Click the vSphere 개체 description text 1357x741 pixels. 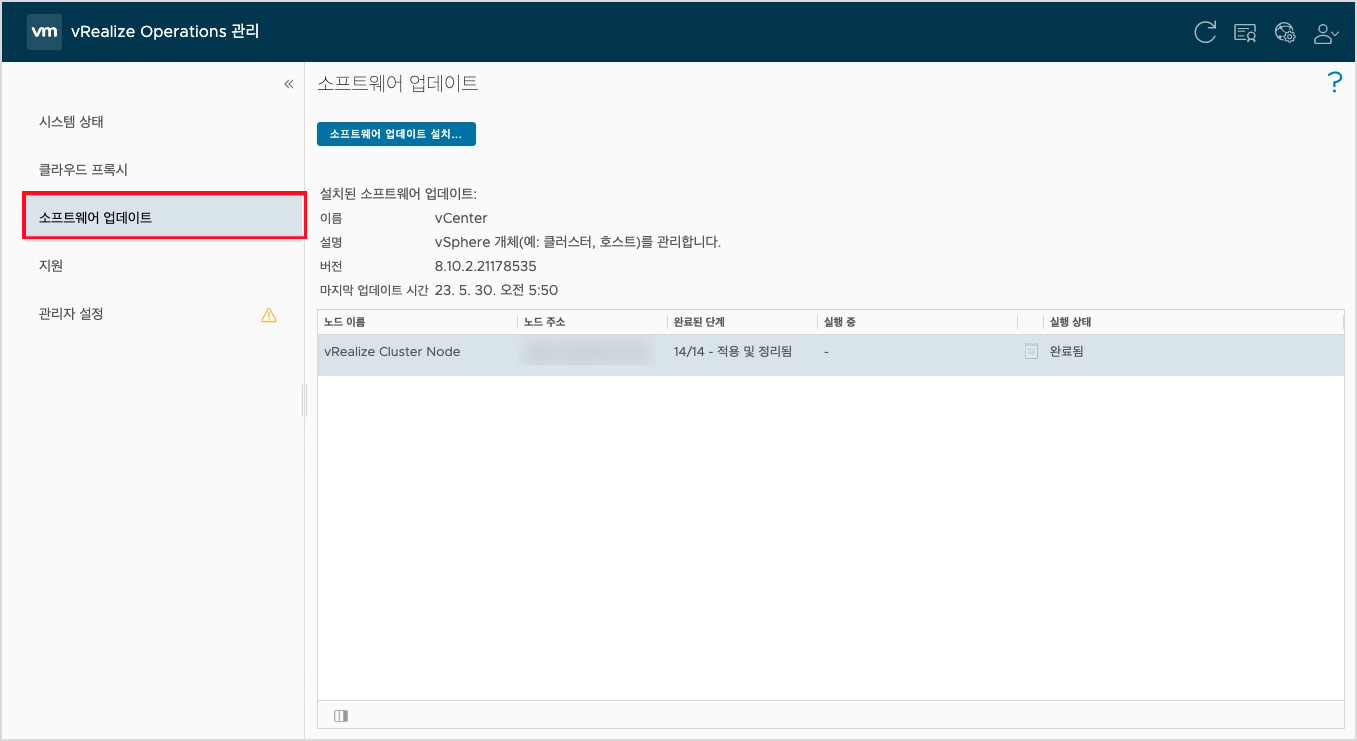click(577, 242)
